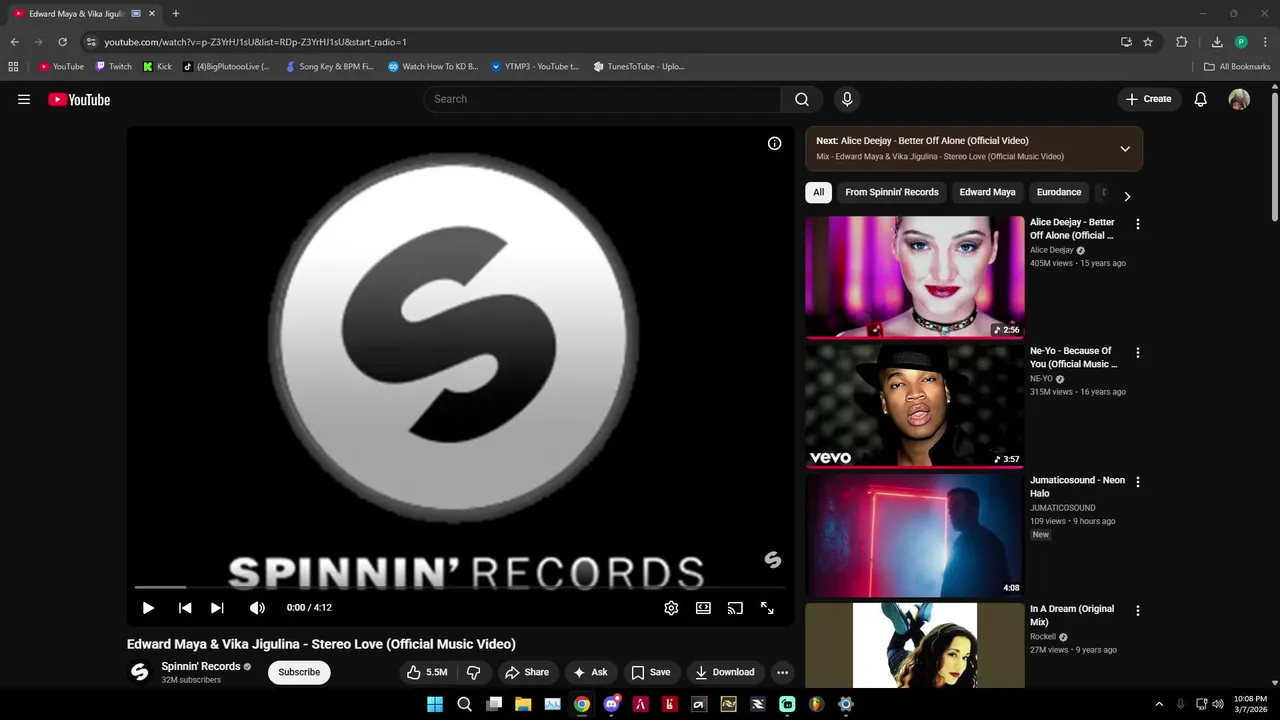Open options menu for Neon Halo video
1280x720 pixels.
tap(1137, 482)
